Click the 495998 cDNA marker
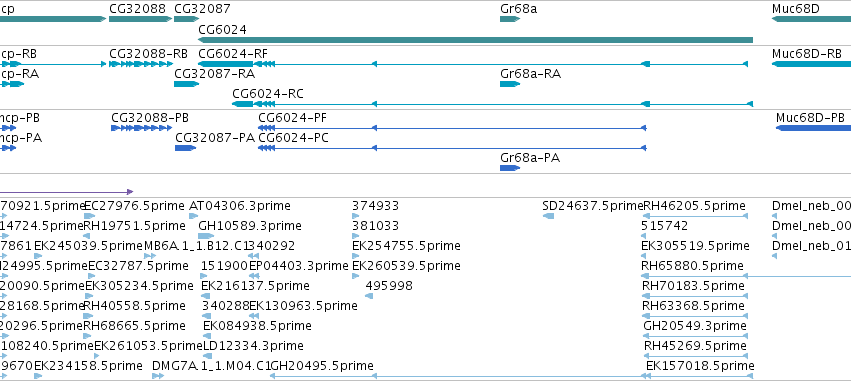851x381 pixels. point(369,296)
